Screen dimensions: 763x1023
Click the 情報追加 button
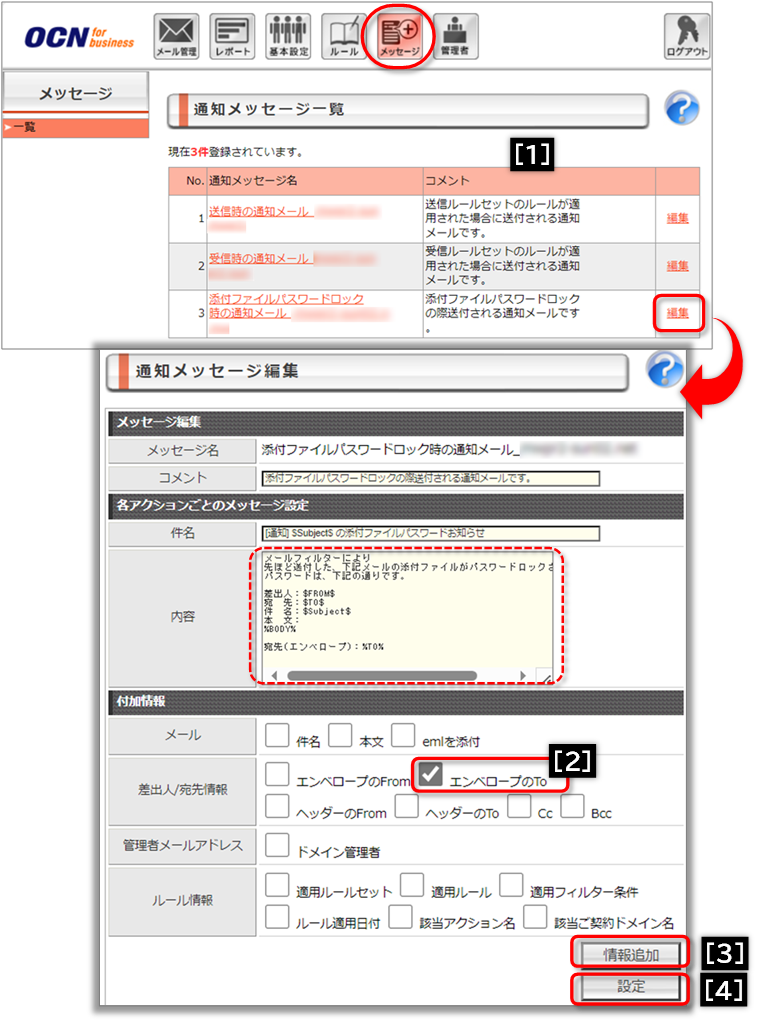coord(630,953)
